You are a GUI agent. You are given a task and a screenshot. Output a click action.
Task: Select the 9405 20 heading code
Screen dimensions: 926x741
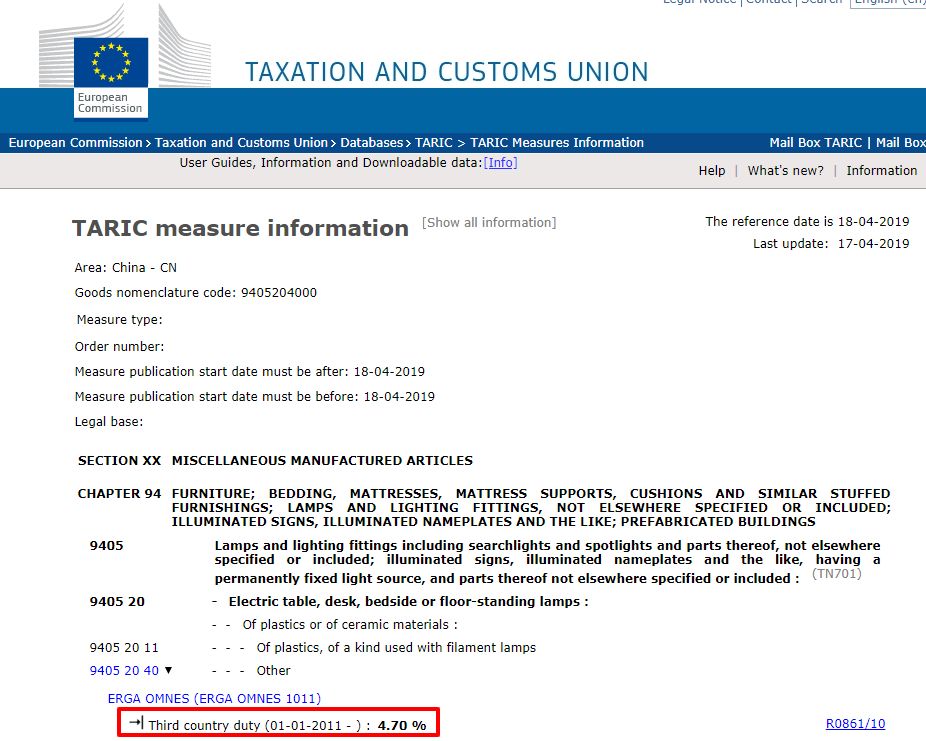point(117,602)
